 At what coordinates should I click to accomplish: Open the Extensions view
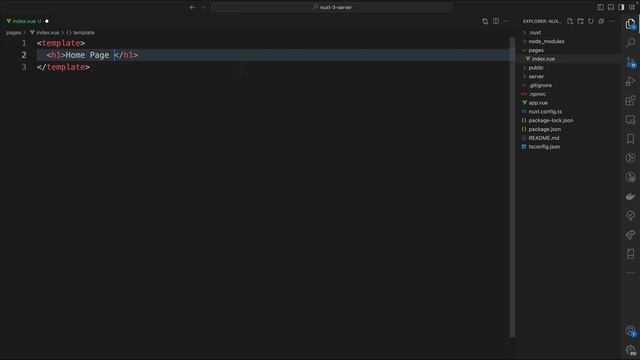(x=630, y=100)
